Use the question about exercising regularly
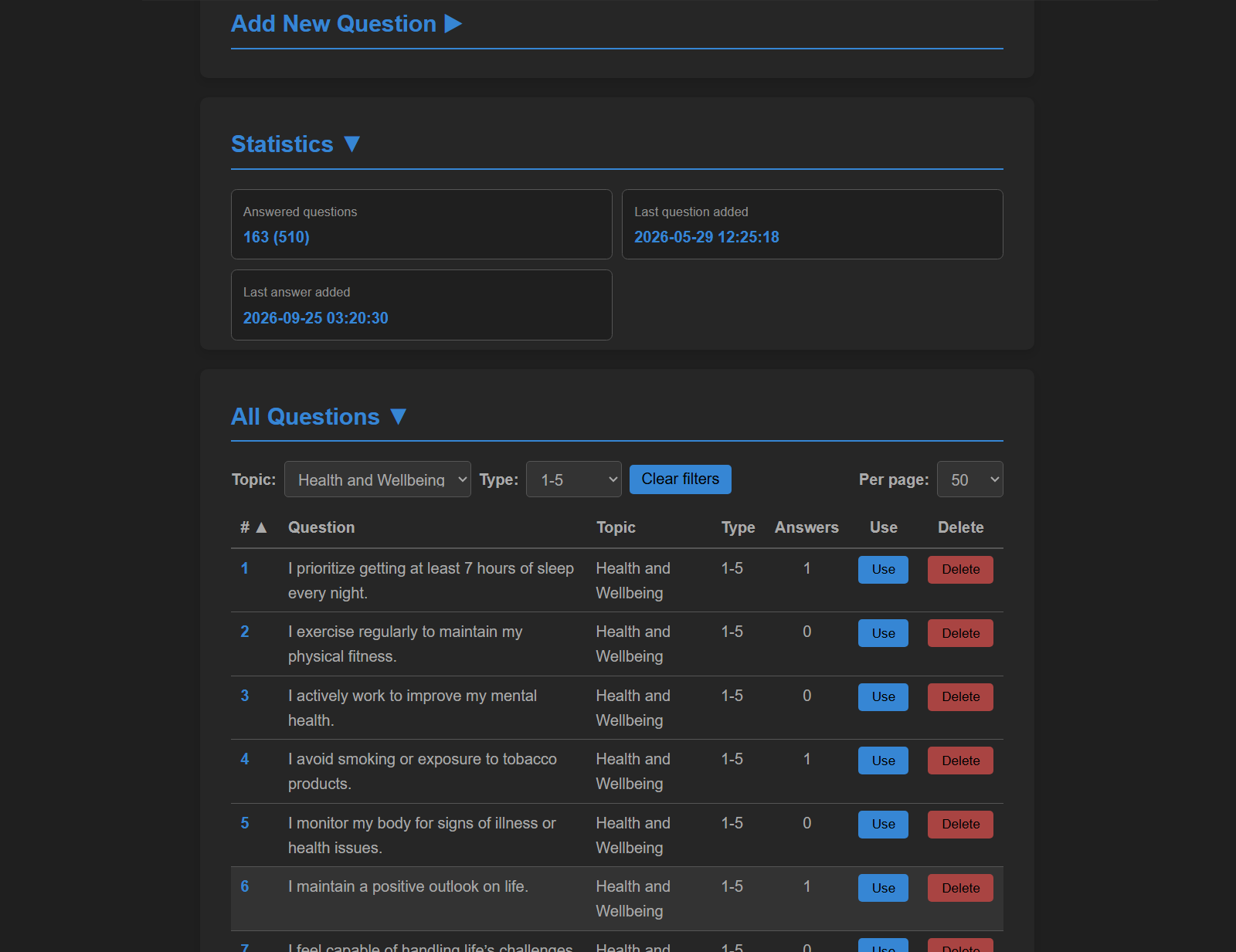Image resolution: width=1236 pixels, height=952 pixels. [x=883, y=633]
